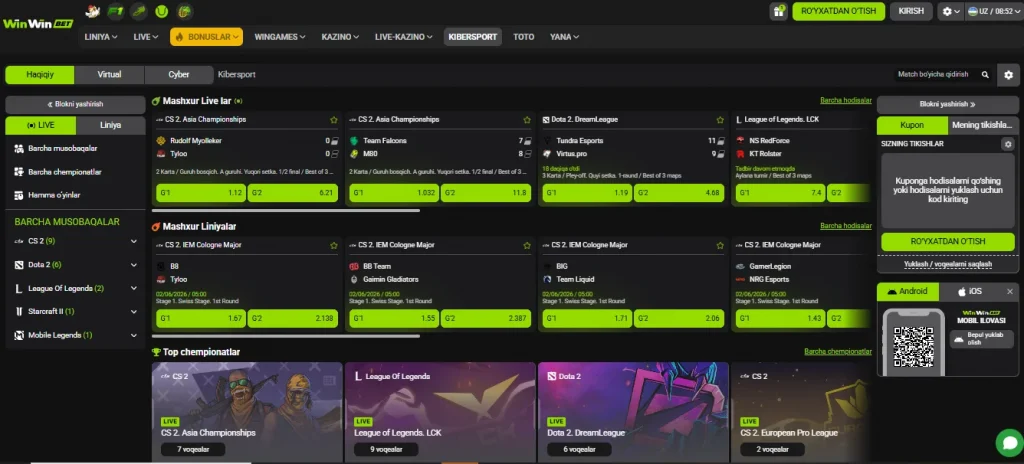
Task: Open the green tennis ball icon
Action: (x=161, y=11)
